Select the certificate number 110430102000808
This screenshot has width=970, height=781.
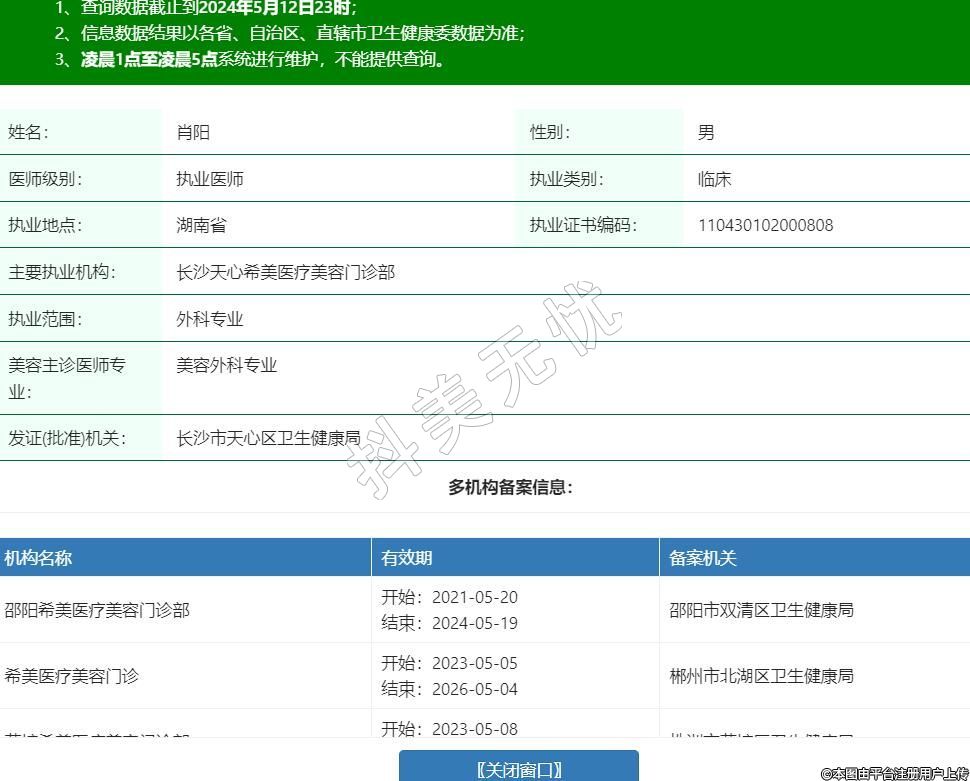765,225
